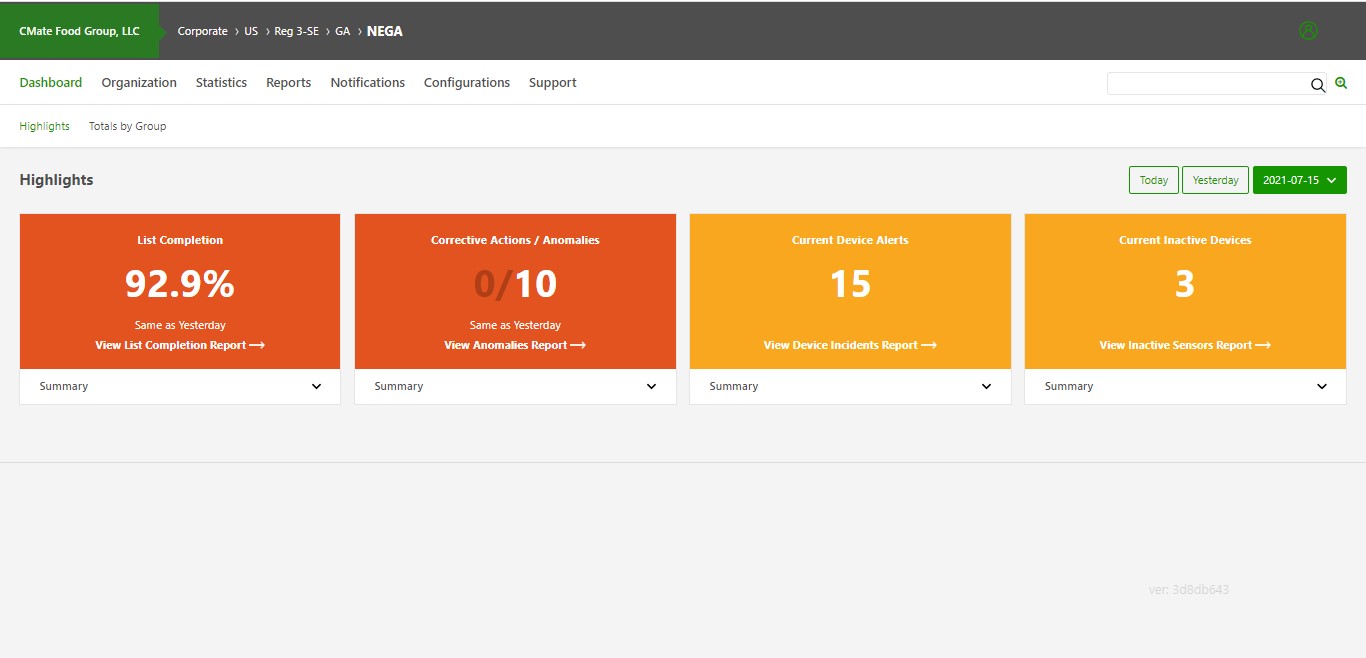Image resolution: width=1366 pixels, height=658 pixels.
Task: Click the Yesterday button
Action: tap(1215, 180)
